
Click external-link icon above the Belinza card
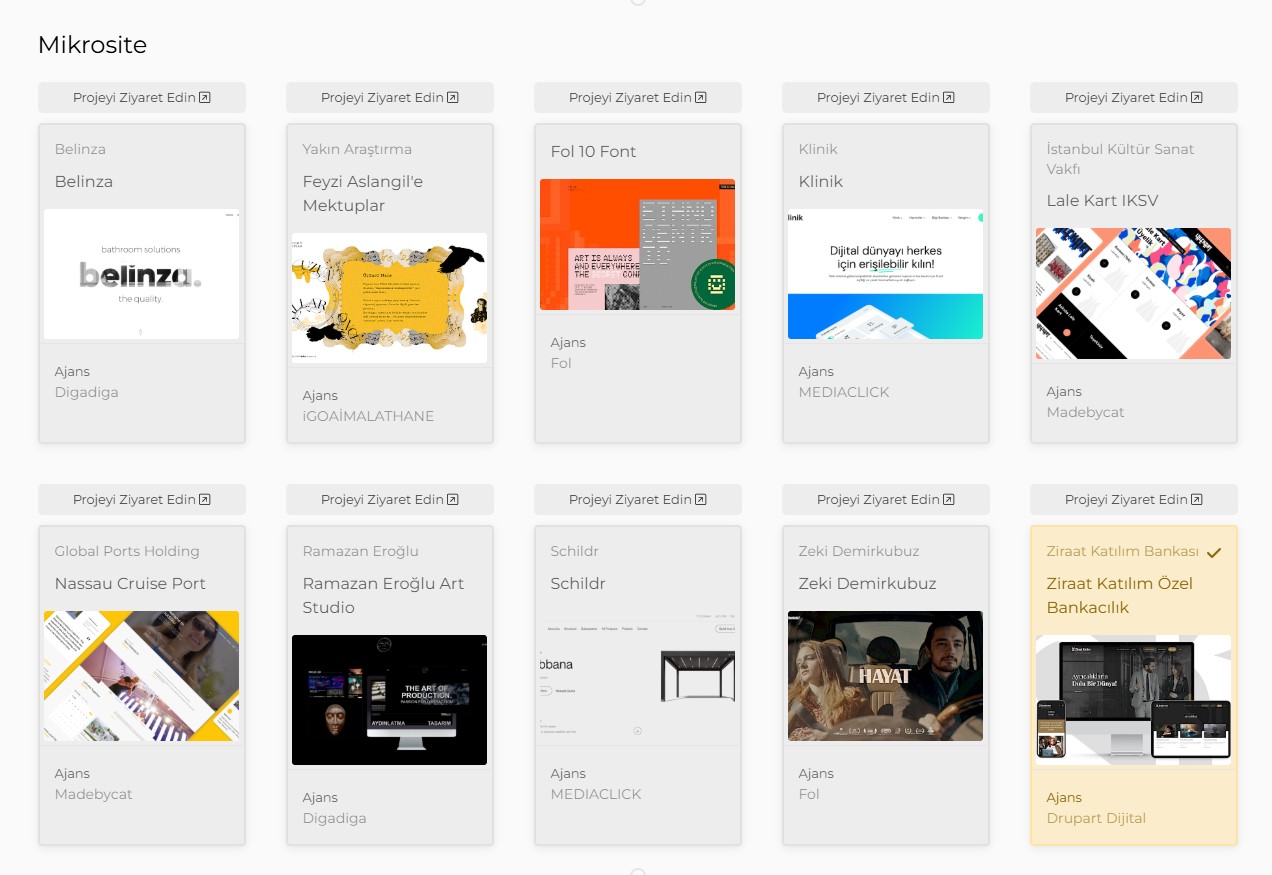pyautogui.click(x=205, y=98)
